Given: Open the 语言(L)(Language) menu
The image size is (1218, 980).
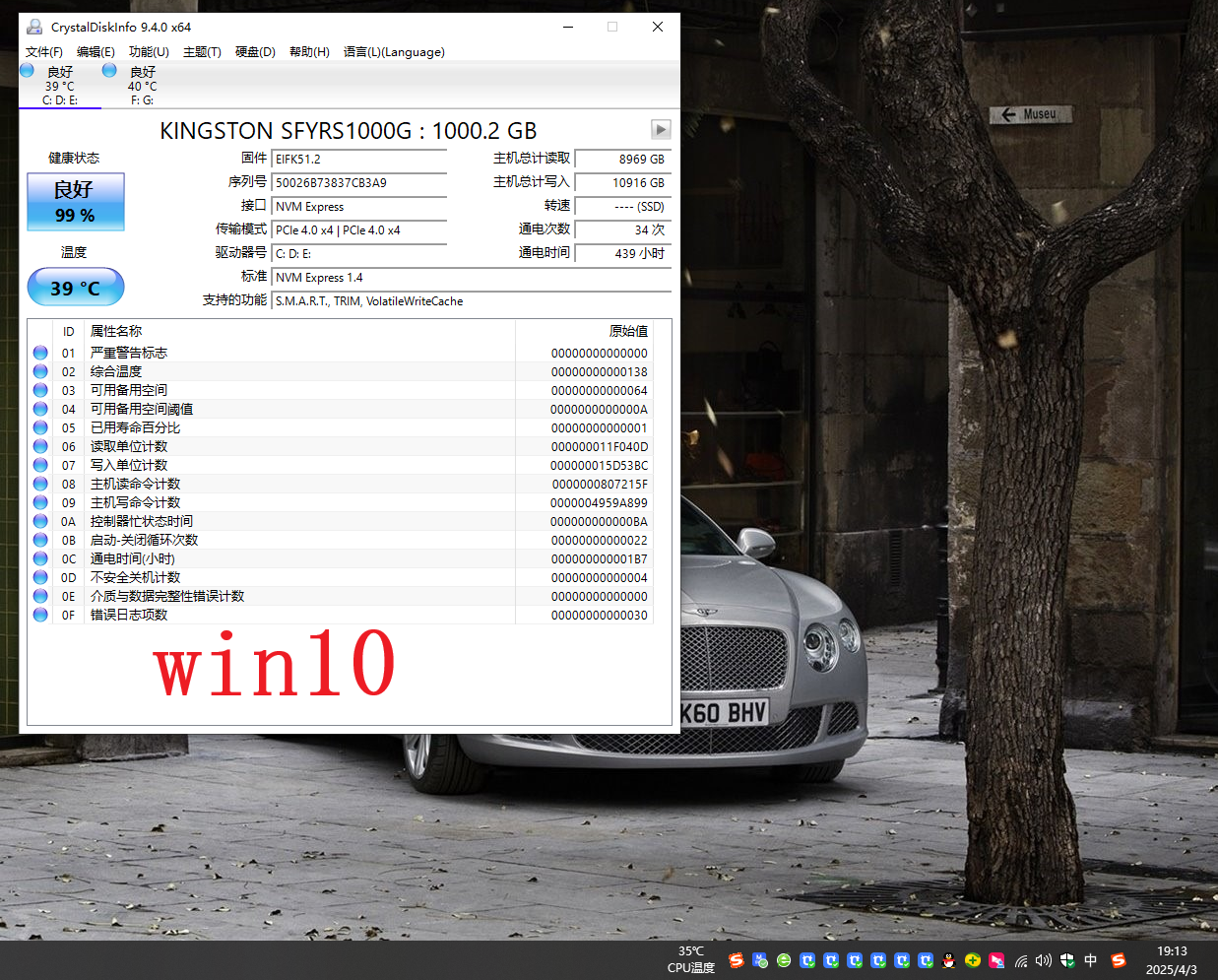Looking at the screenshot, I should 394,52.
